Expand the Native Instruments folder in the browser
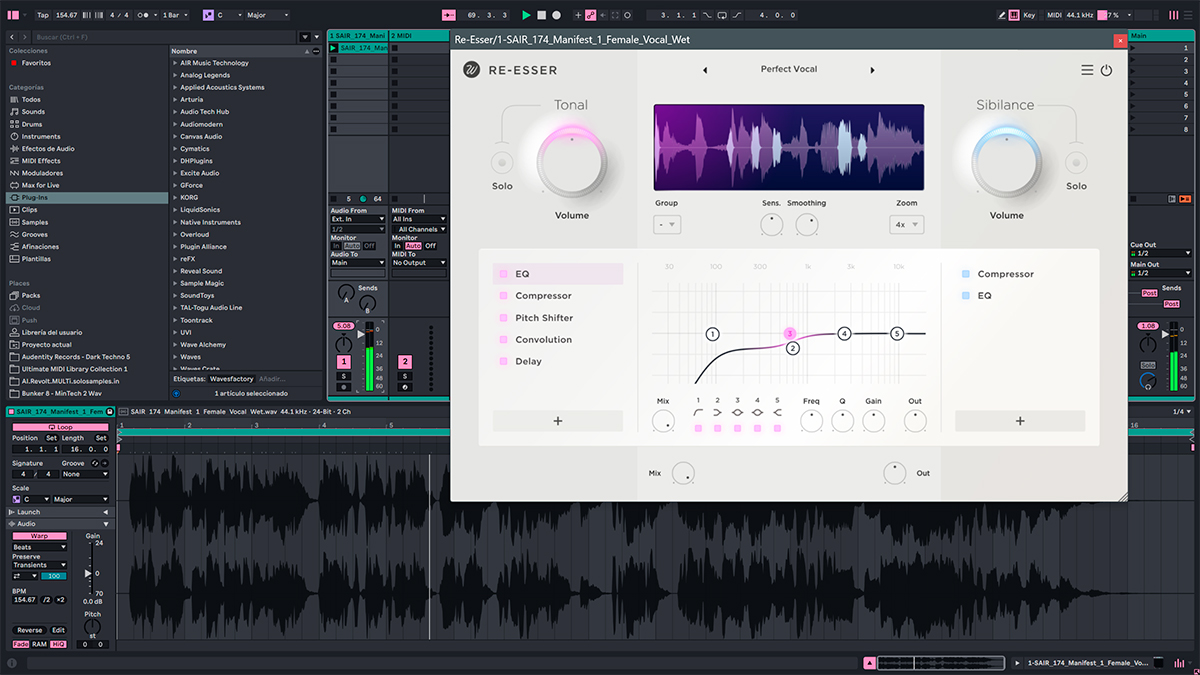 click(174, 222)
